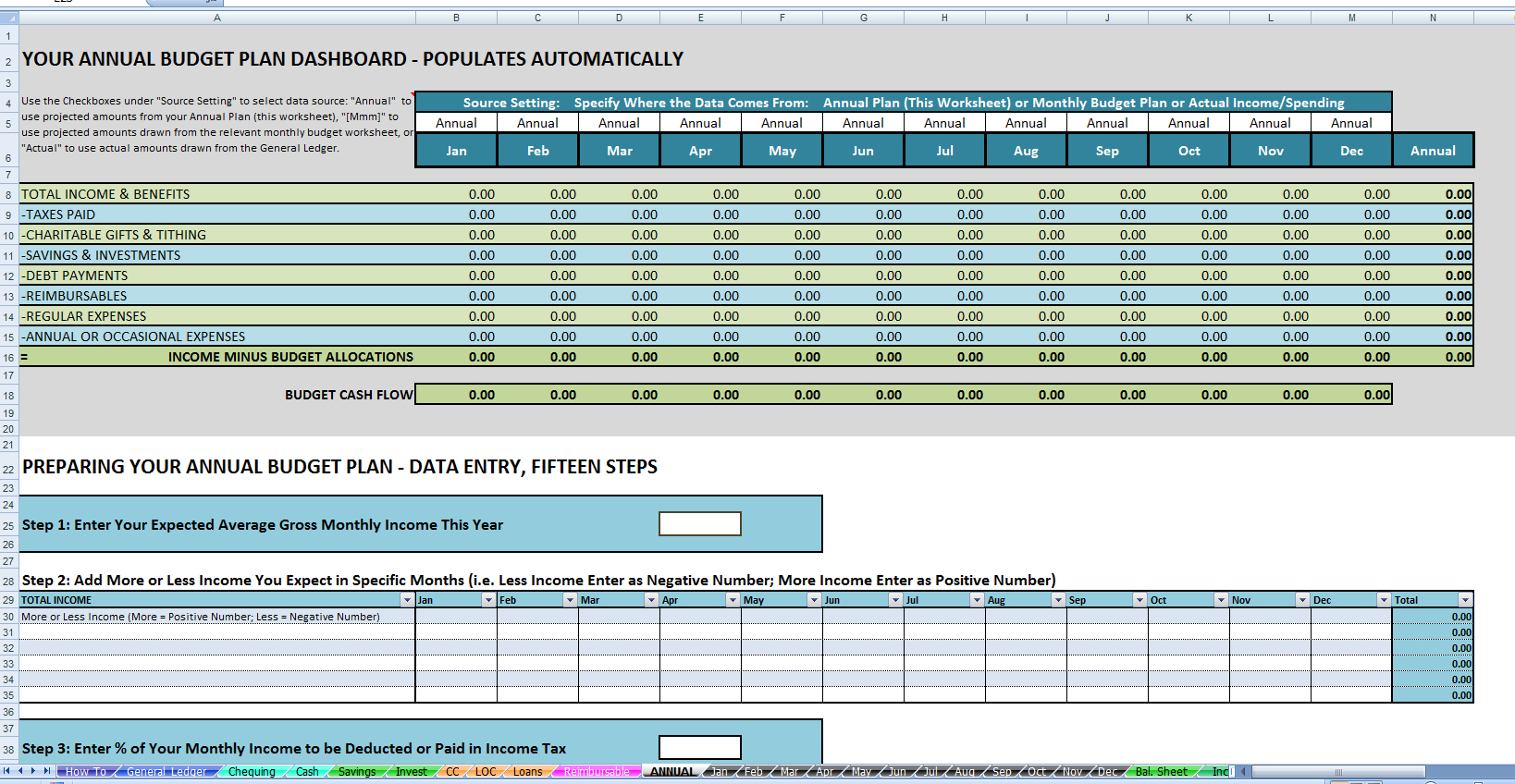Open the Total column filter dropdown in row 29

[1465, 600]
